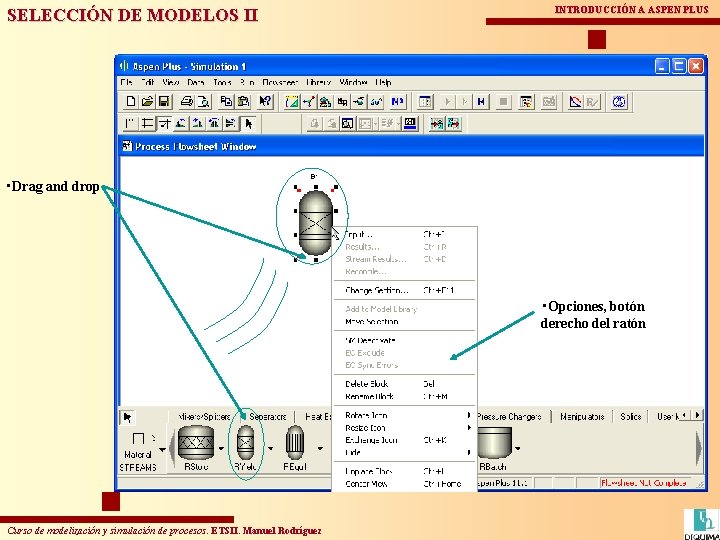Click the Save diskette icon

163,101
